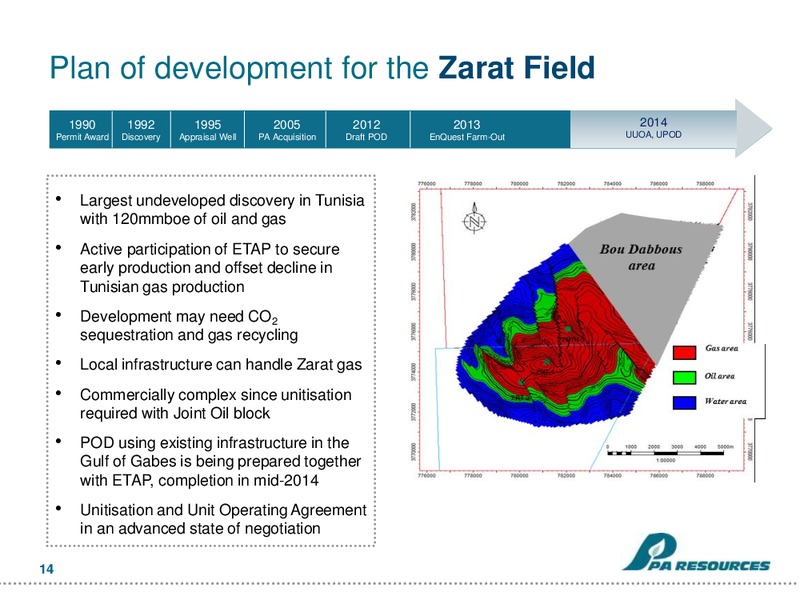Select the 2005 PA Acquisition timeline segment
Viewport: 800px width, 600px height.
click(x=285, y=130)
